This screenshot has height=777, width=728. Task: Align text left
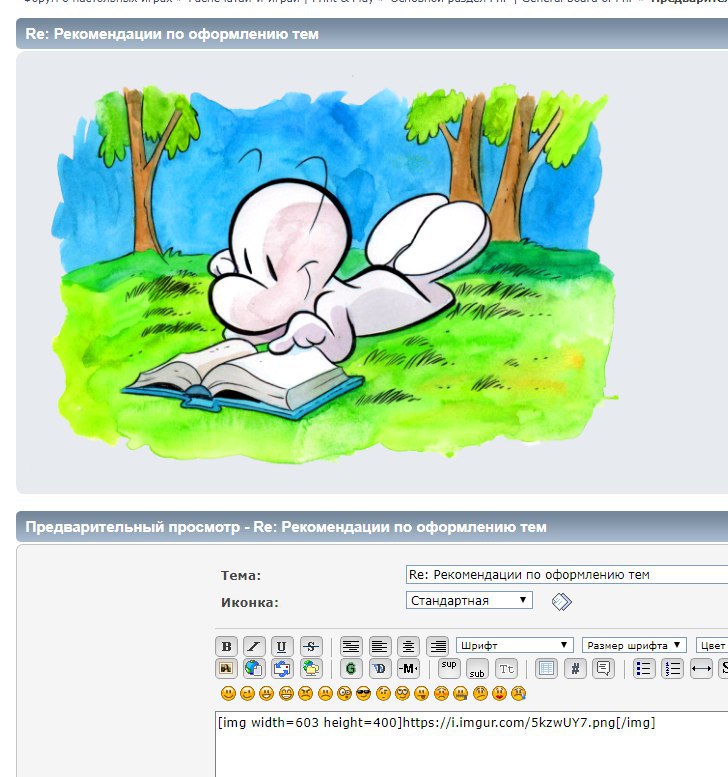380,646
